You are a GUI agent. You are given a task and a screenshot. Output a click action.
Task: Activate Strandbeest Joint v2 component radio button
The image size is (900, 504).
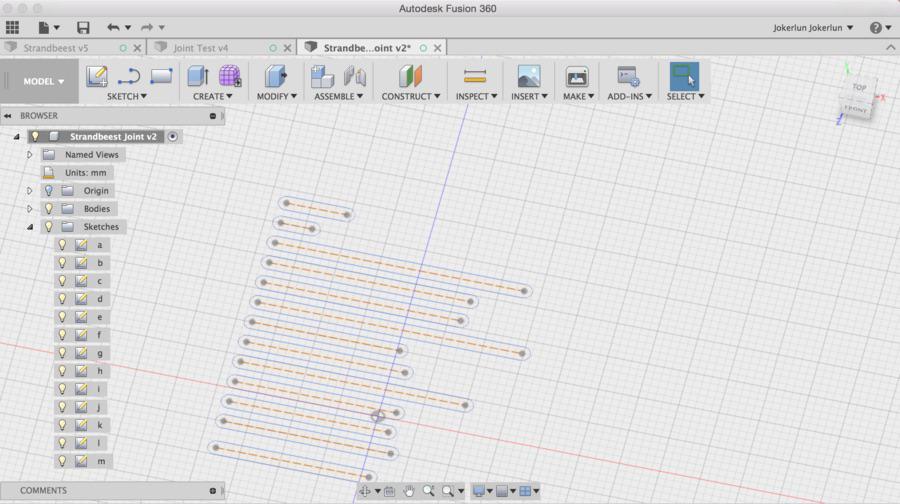click(172, 137)
